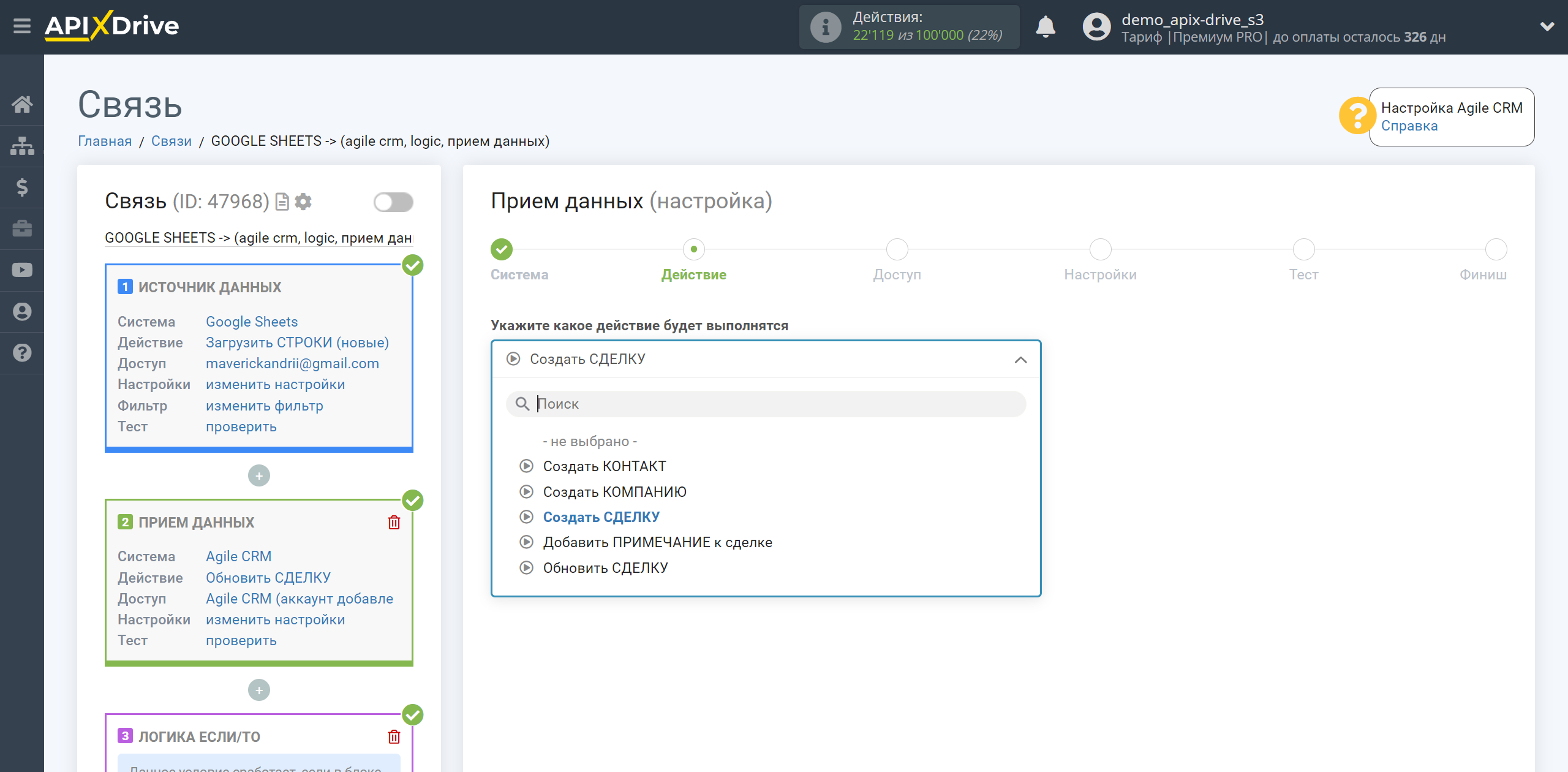1568x772 pixels.
Task: Open Обновить СДЕЛКУ action link
Action: coord(268,578)
